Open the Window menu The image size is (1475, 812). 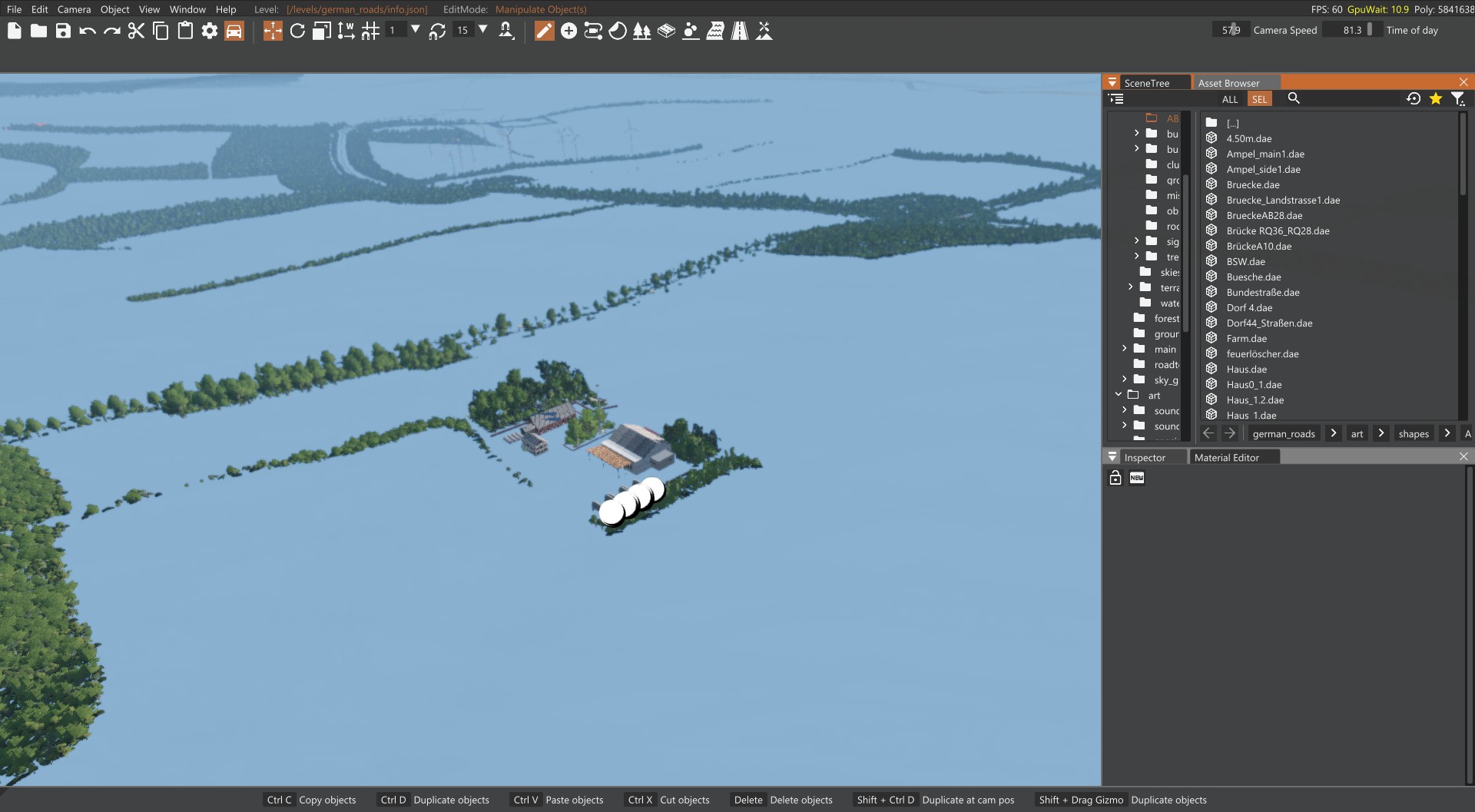tap(187, 9)
